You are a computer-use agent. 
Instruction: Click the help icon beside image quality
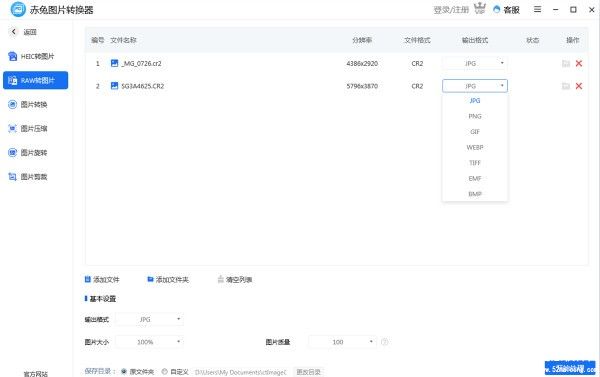click(x=385, y=342)
